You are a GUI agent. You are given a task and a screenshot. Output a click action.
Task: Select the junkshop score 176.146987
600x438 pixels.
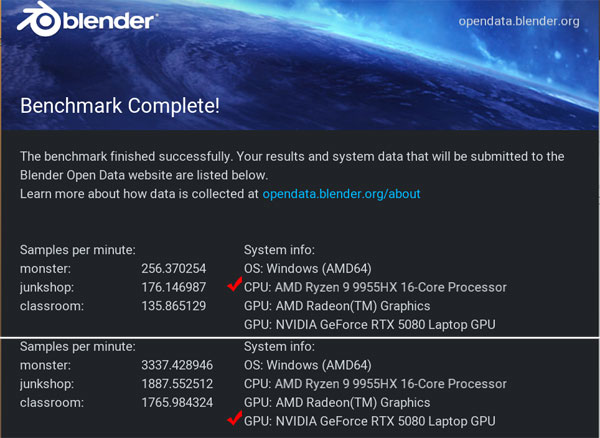pos(174,287)
